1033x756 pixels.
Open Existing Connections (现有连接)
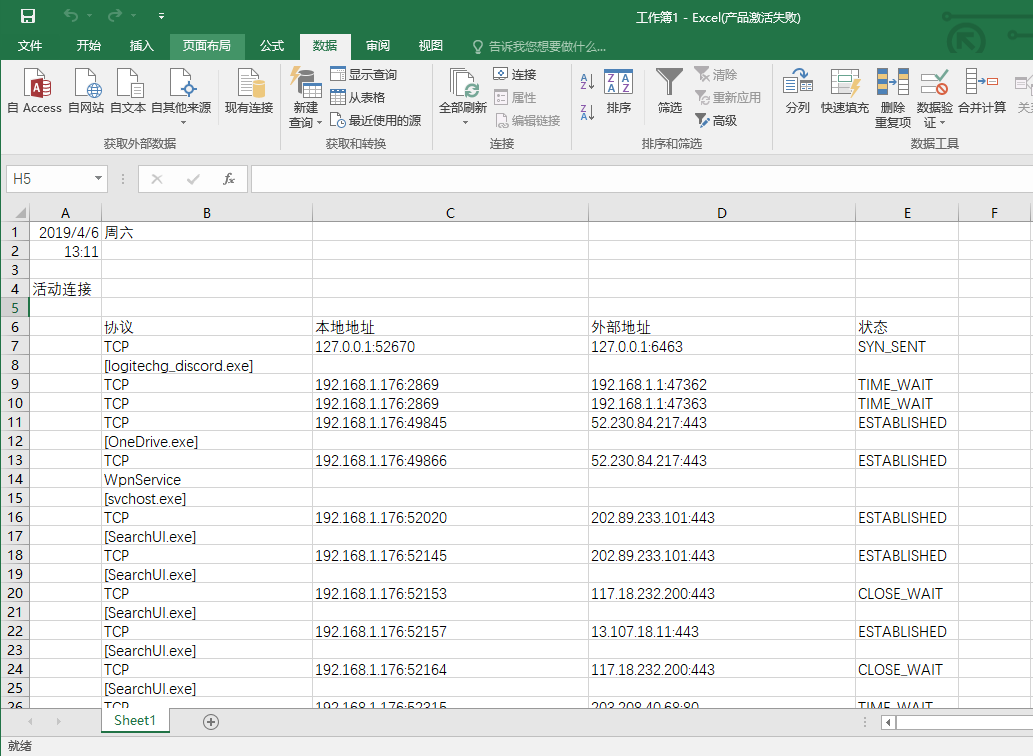tap(249, 91)
